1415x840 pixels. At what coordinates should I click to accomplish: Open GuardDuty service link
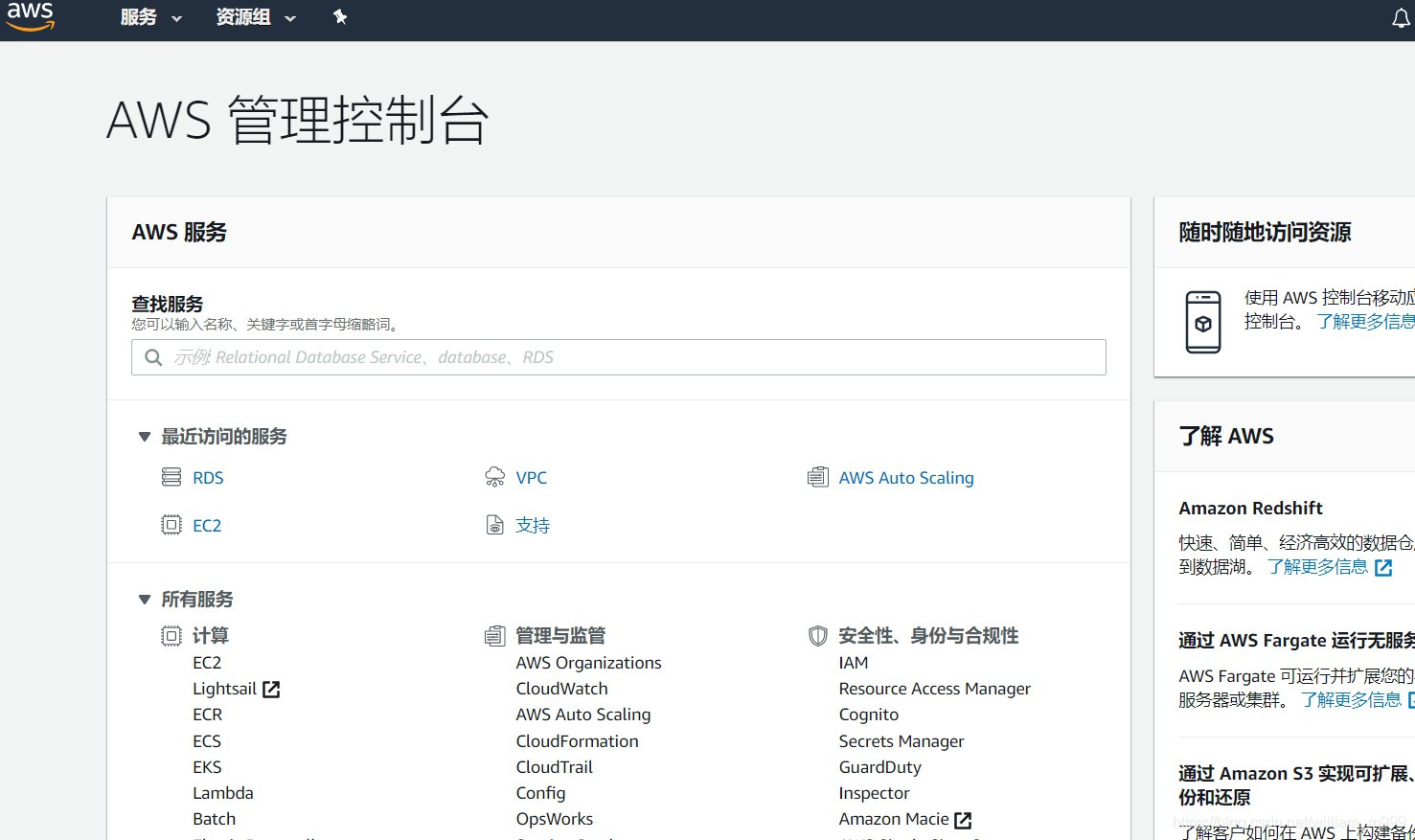click(x=880, y=767)
